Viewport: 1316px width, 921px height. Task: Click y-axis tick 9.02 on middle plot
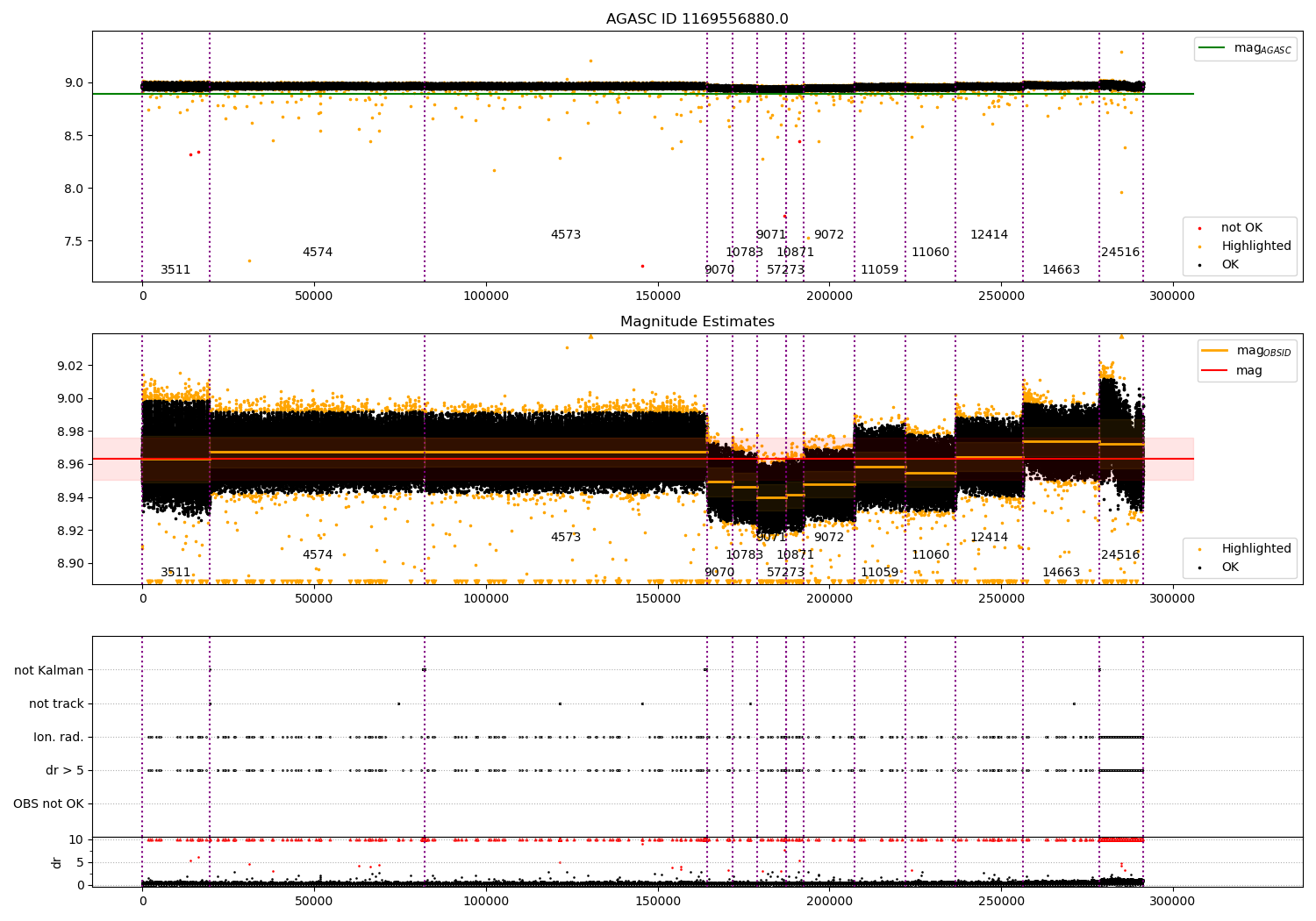(70, 366)
